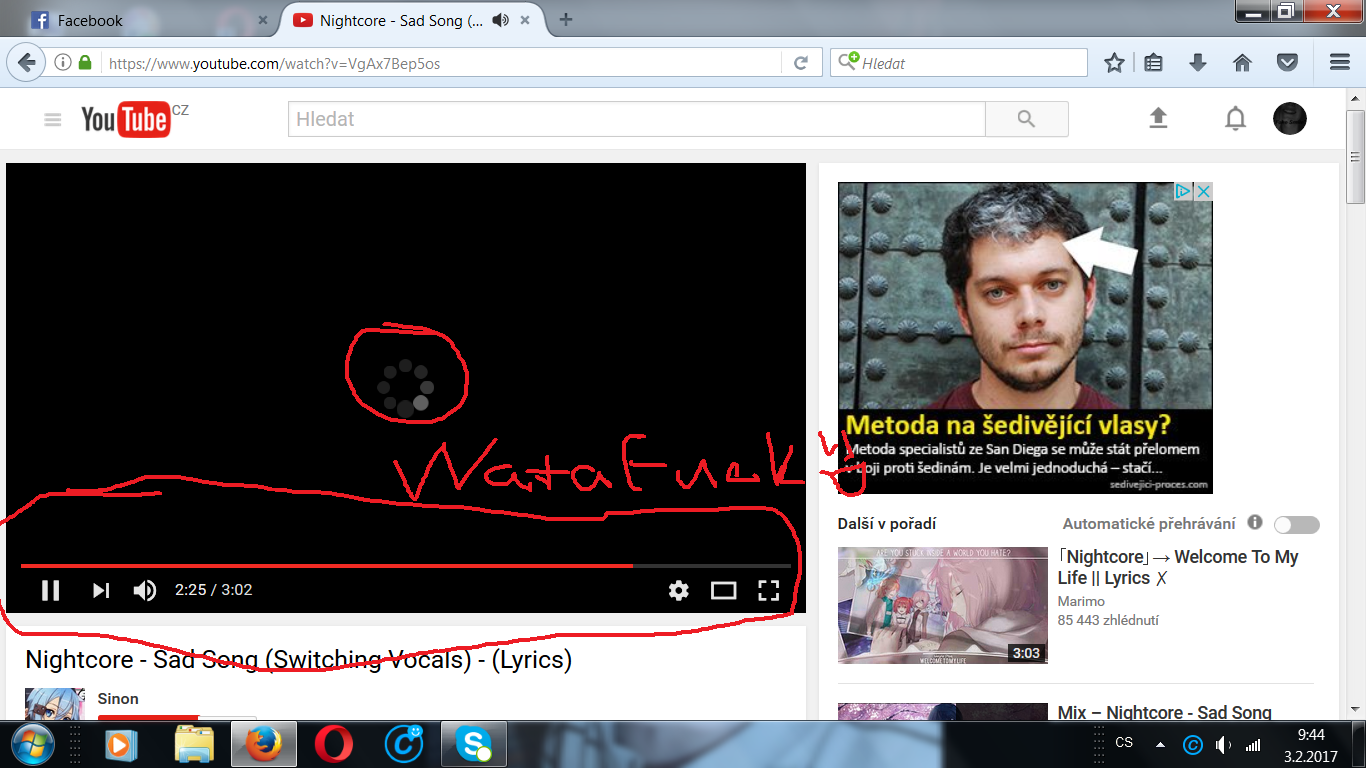The image size is (1366, 768).
Task: Show site information icon in URL bar
Action: point(63,63)
